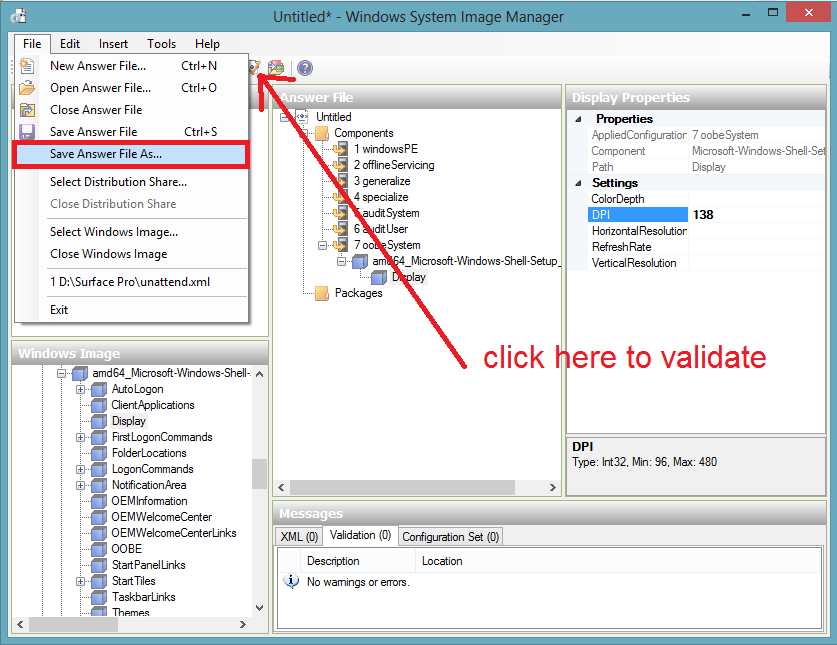The height and width of the screenshot is (645, 837).
Task: Choose Select Distribution Share...
Action: (x=131, y=182)
